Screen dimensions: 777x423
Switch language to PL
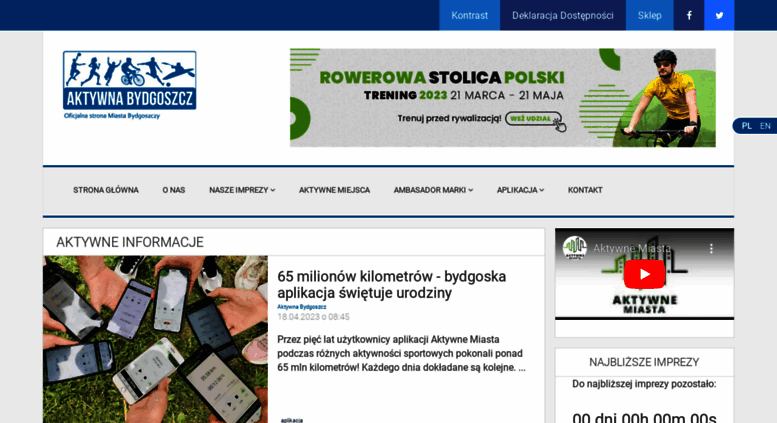[x=746, y=126]
